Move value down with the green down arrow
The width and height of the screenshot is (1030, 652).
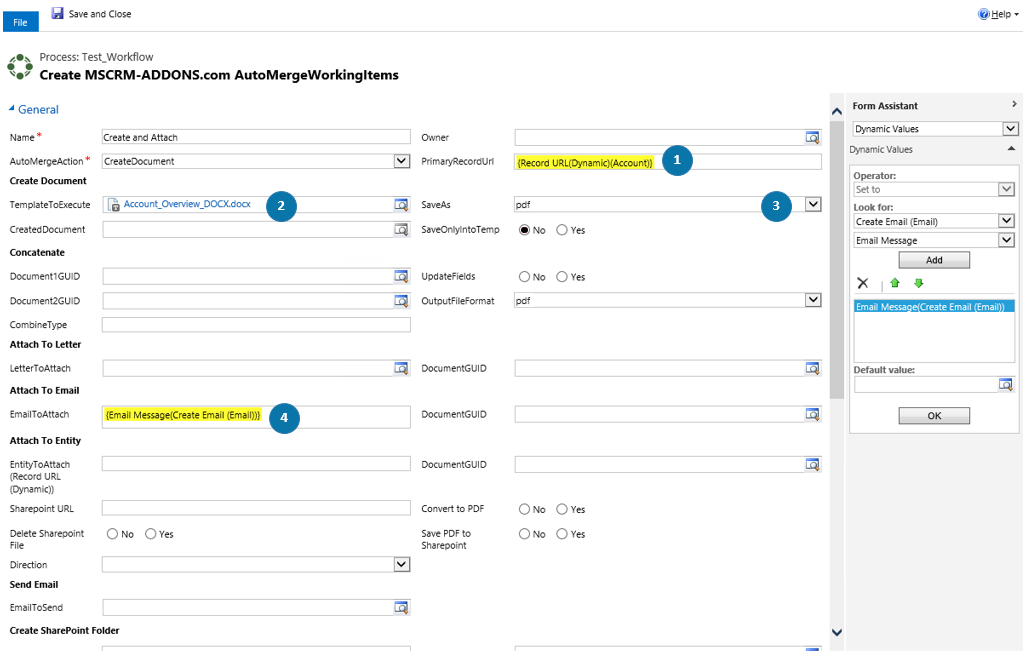[918, 283]
